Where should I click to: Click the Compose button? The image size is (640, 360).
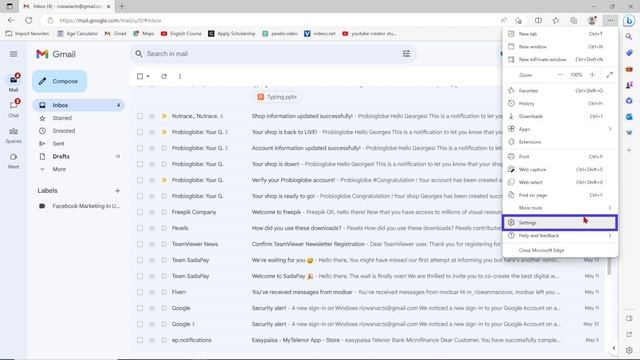tap(60, 81)
